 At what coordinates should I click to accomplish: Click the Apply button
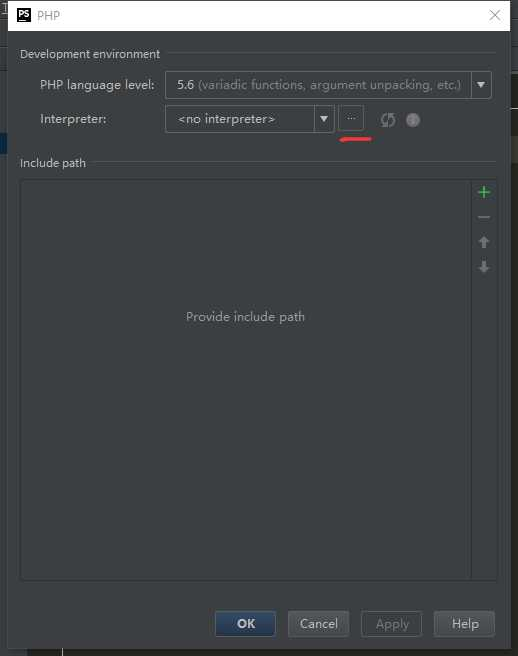pyautogui.click(x=392, y=624)
